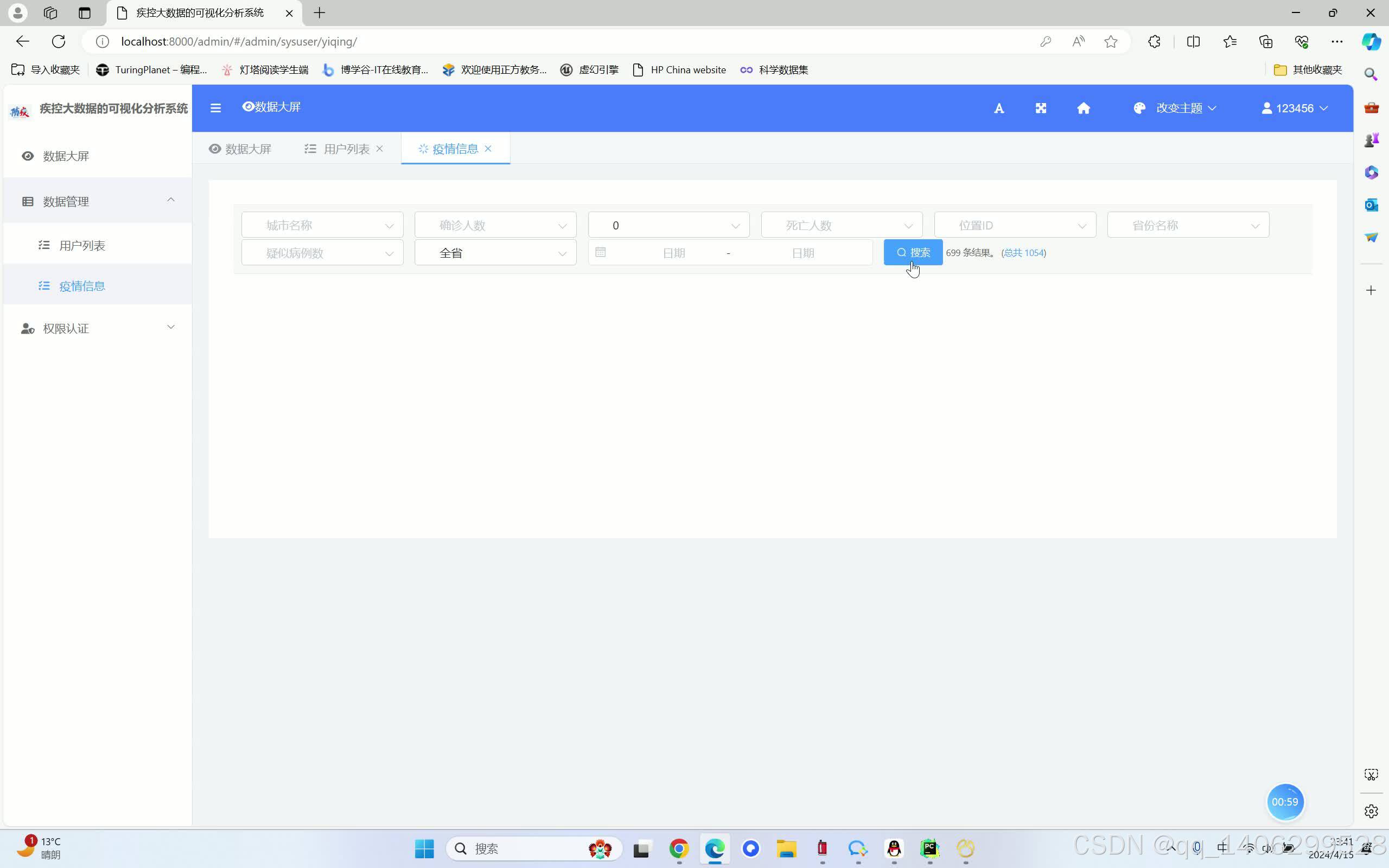Return home via the house icon

point(1082,108)
